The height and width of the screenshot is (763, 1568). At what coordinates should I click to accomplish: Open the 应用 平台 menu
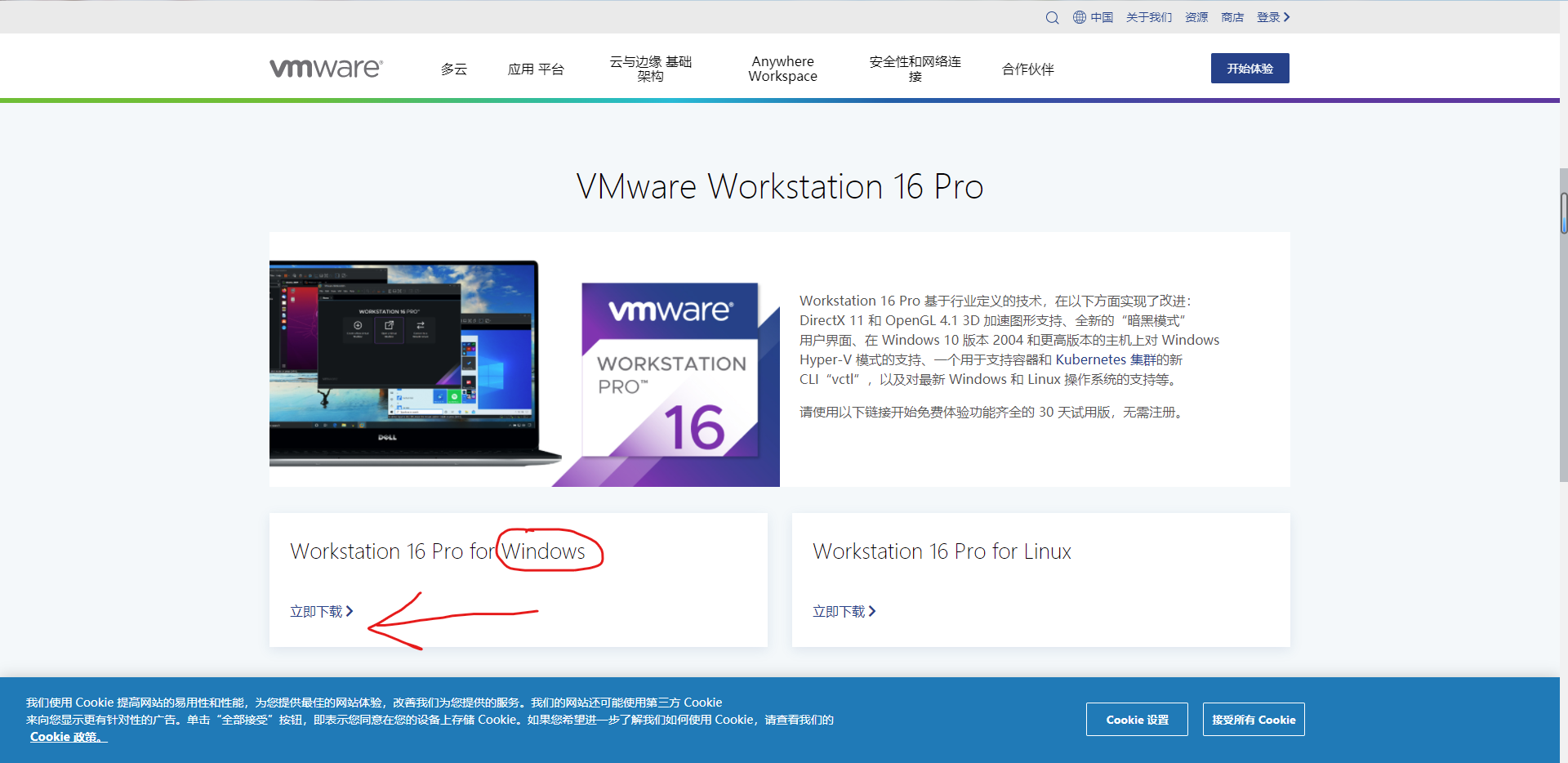536,69
